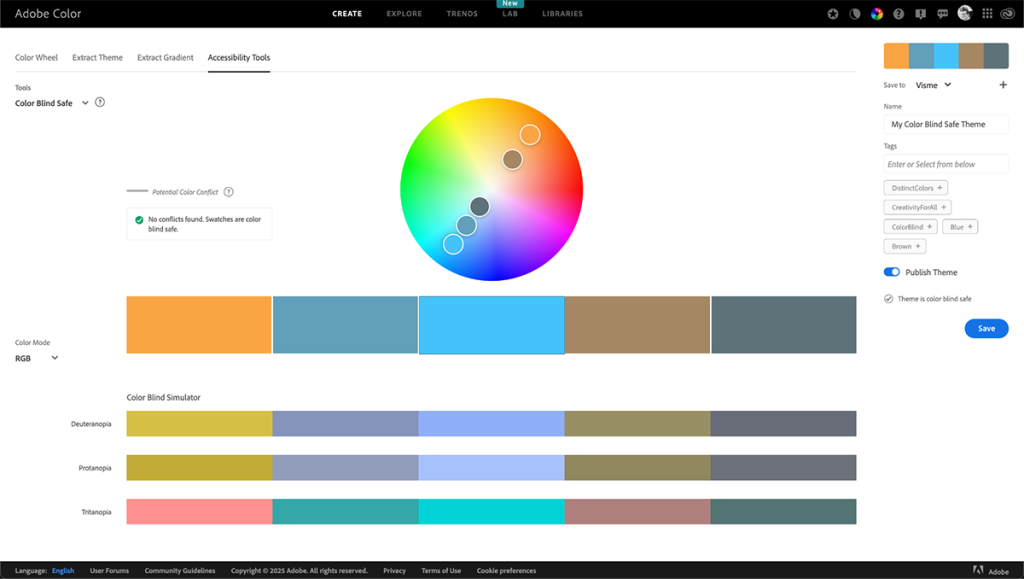Add the ColorBlind tag with its plus button

929,226
